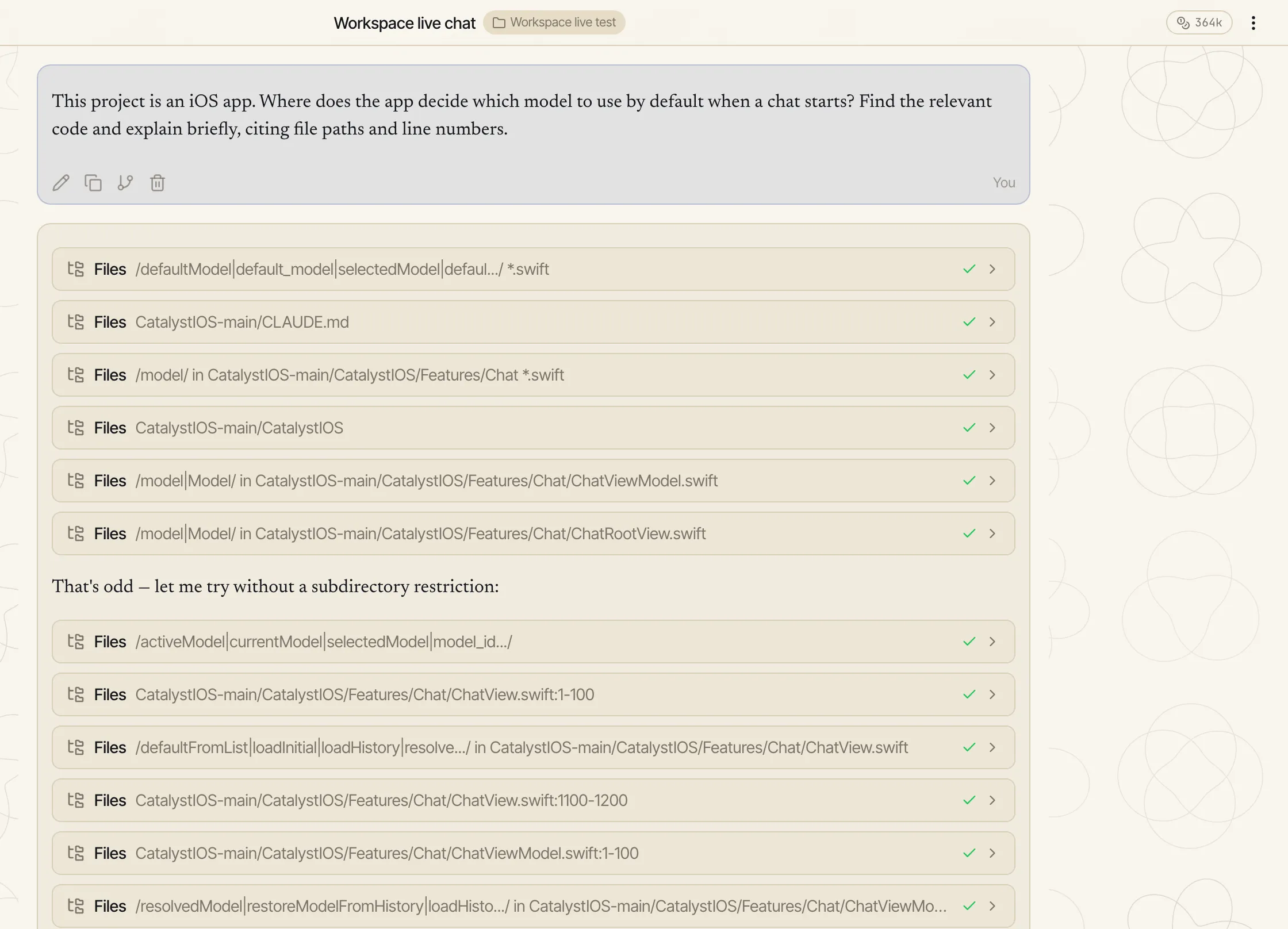The image size is (1288, 929).
Task: Open the three-dot options menu
Action: pyautogui.click(x=1253, y=23)
